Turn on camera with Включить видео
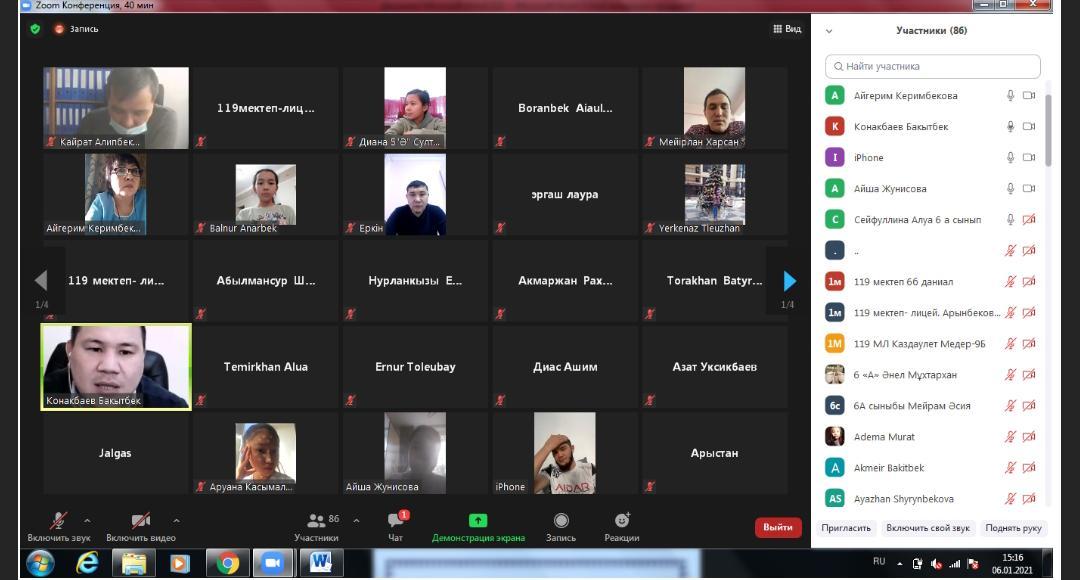The width and height of the screenshot is (1080, 580). (x=141, y=521)
